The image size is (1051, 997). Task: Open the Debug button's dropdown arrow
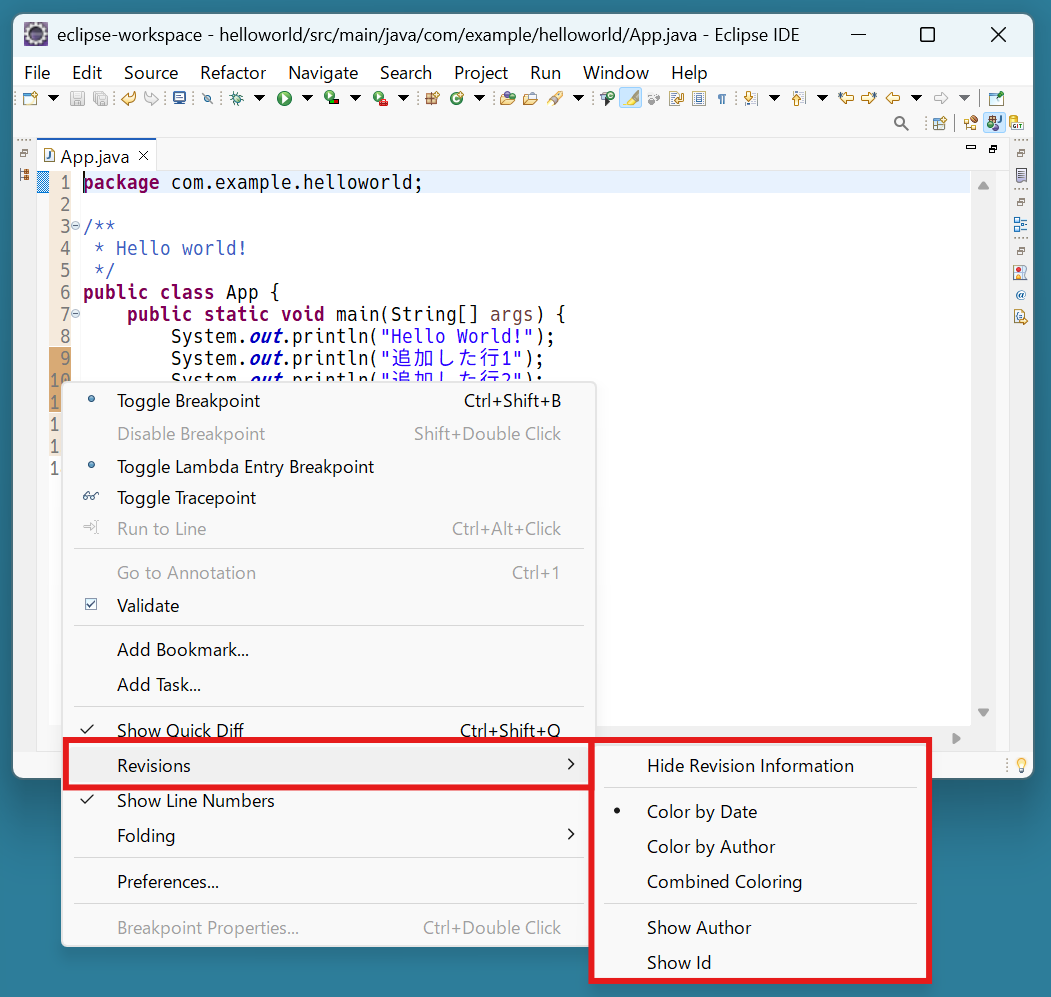point(259,98)
